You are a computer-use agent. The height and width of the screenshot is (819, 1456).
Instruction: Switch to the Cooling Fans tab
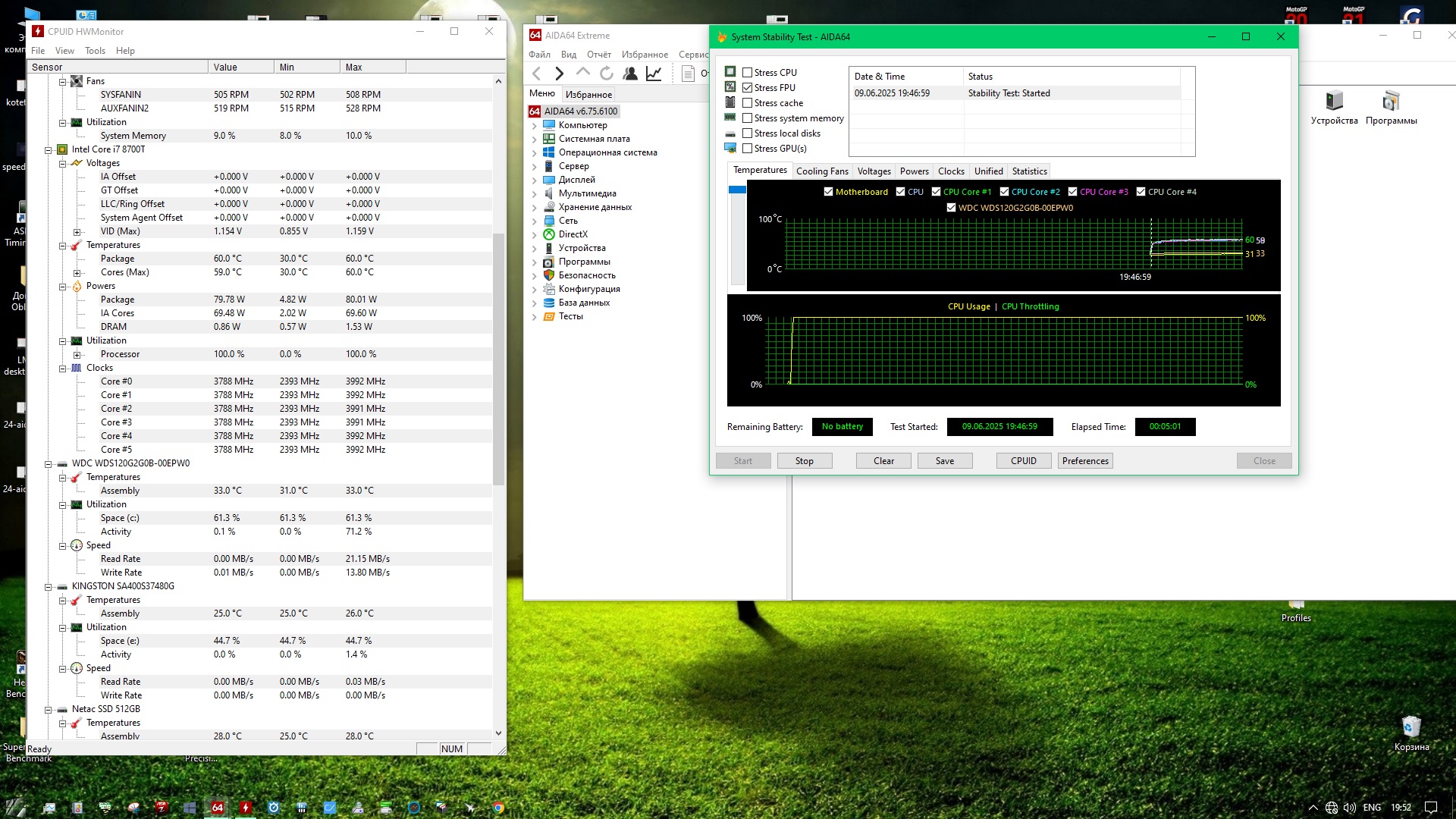(822, 171)
